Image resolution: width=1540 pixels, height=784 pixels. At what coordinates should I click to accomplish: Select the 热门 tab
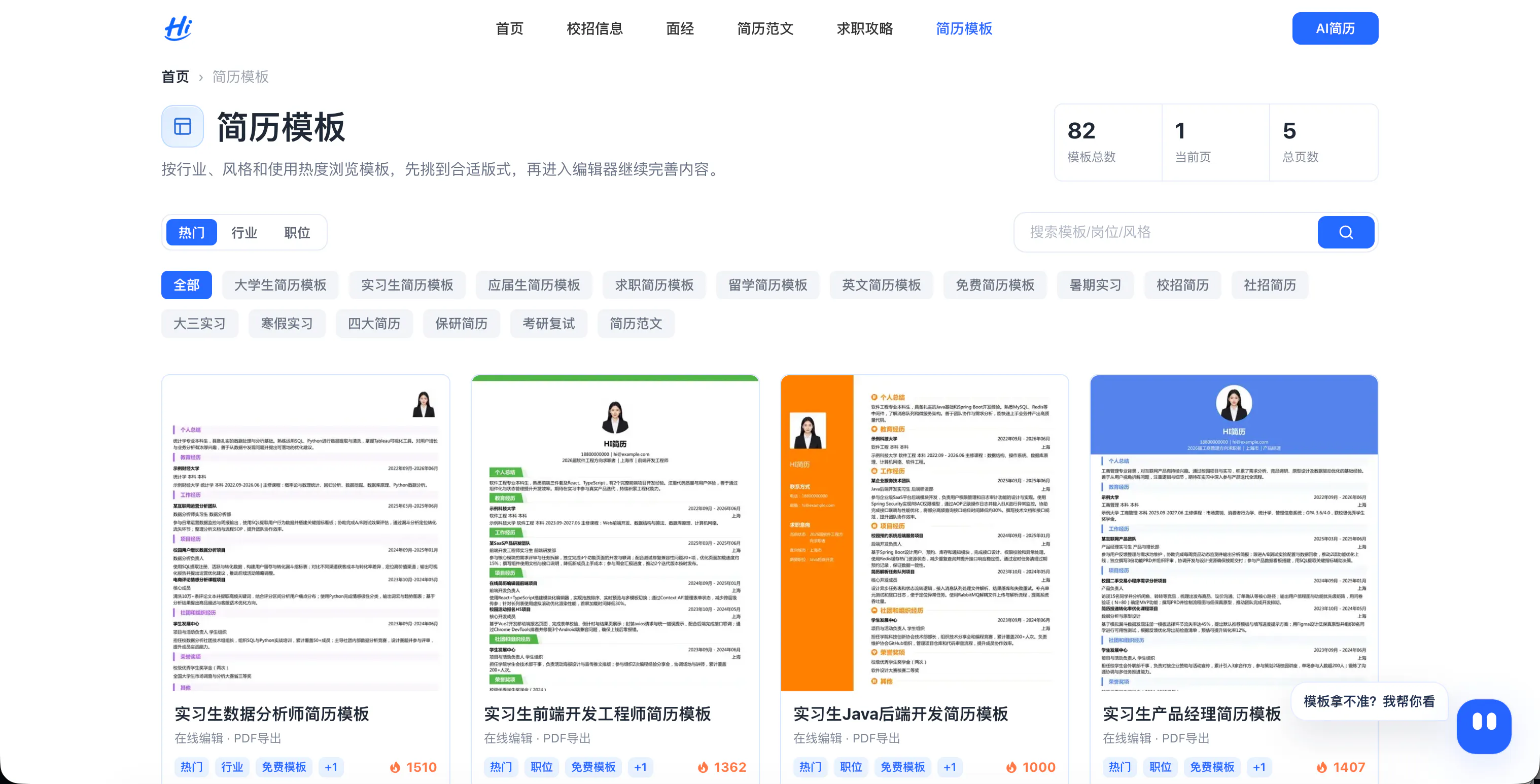coord(191,232)
